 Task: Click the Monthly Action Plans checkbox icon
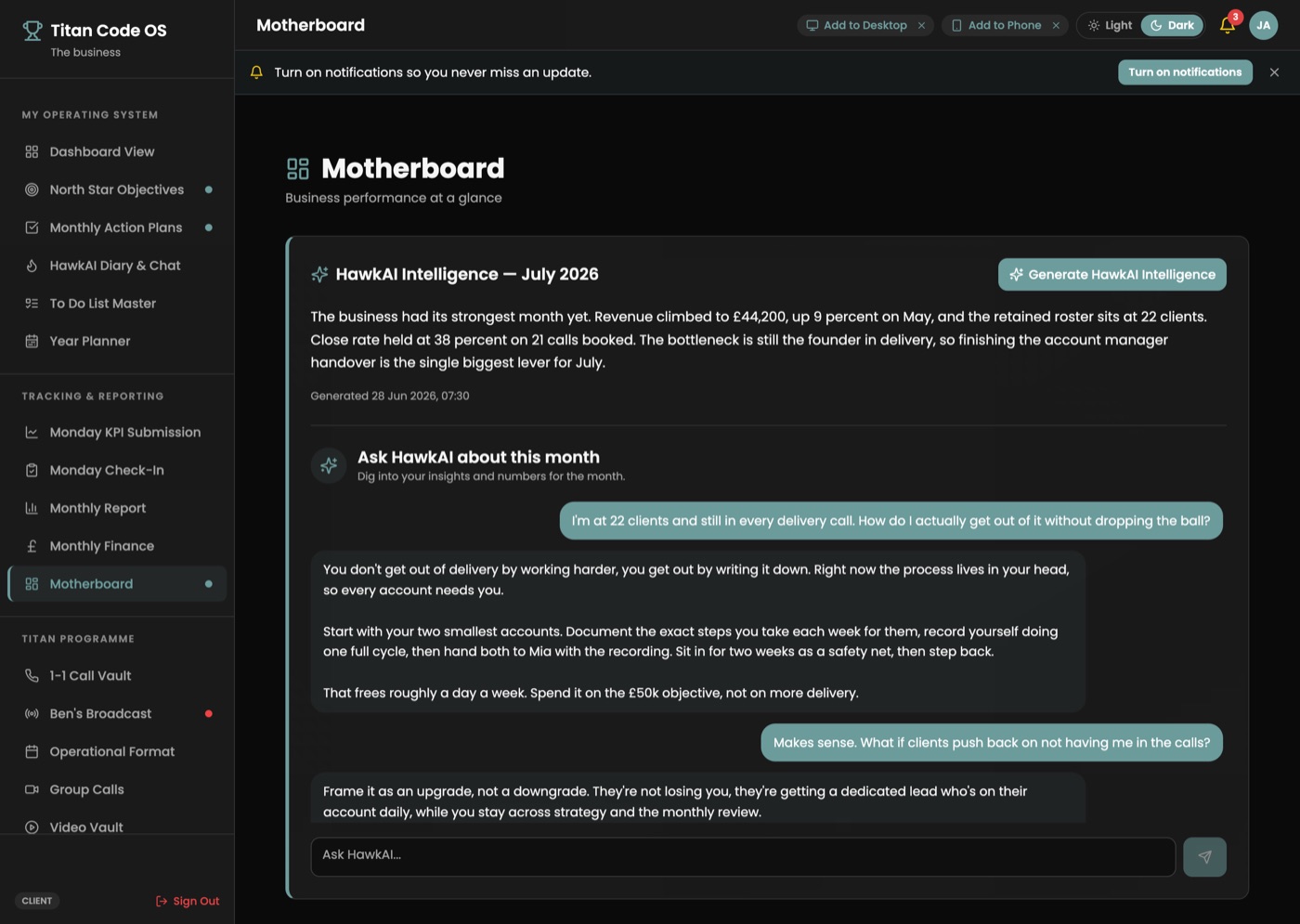pyautogui.click(x=32, y=228)
